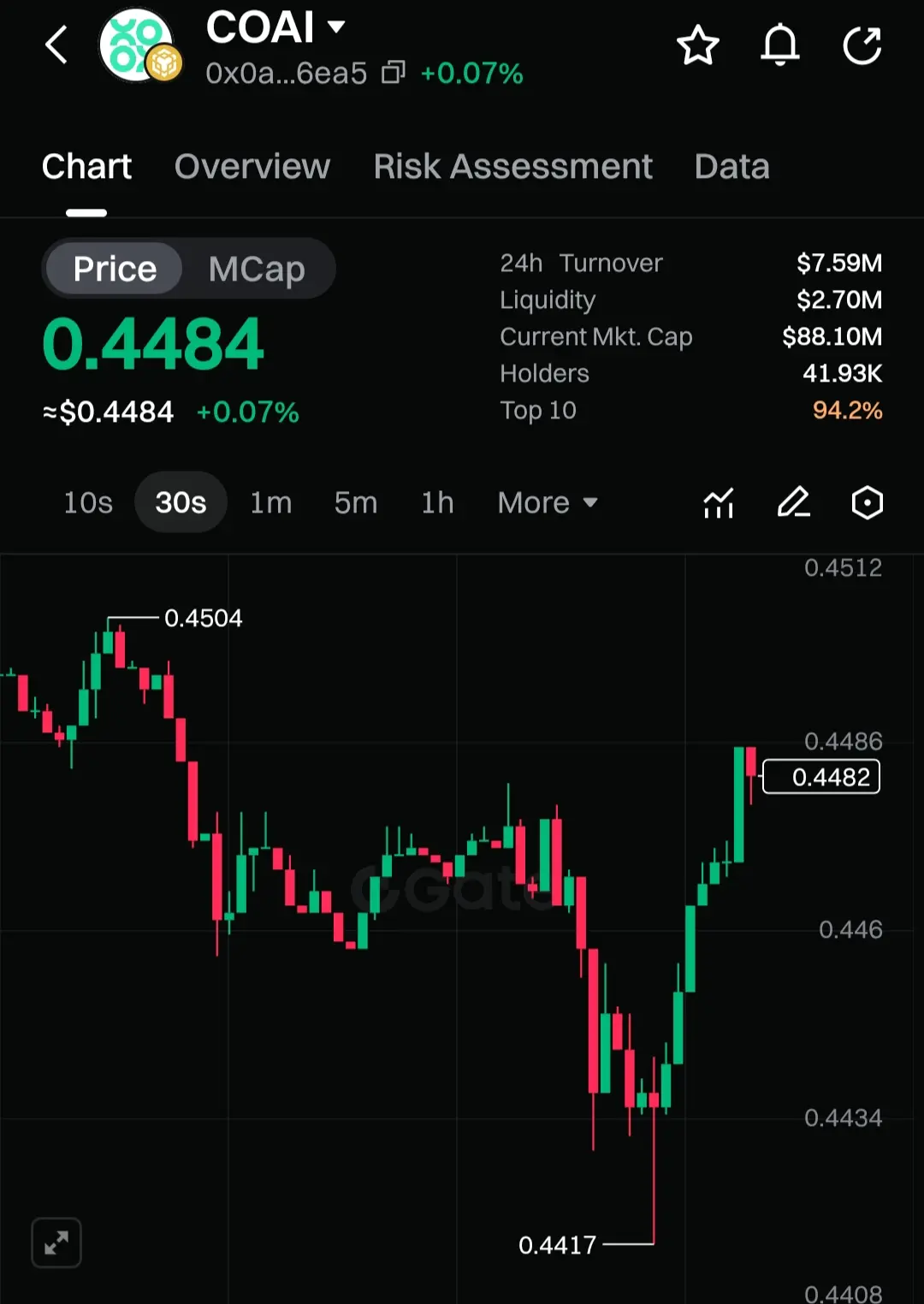Add COAI to favorites with the star icon
Image resolution: width=924 pixels, height=1304 pixels.
click(698, 45)
